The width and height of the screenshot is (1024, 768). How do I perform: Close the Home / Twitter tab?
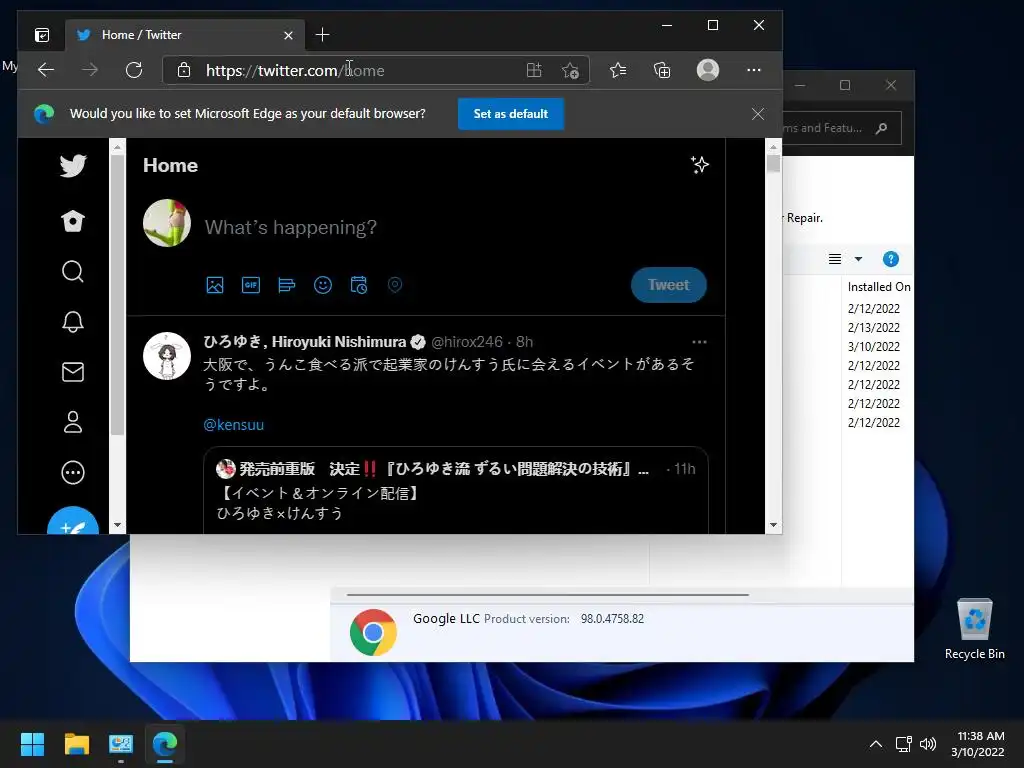(288, 35)
